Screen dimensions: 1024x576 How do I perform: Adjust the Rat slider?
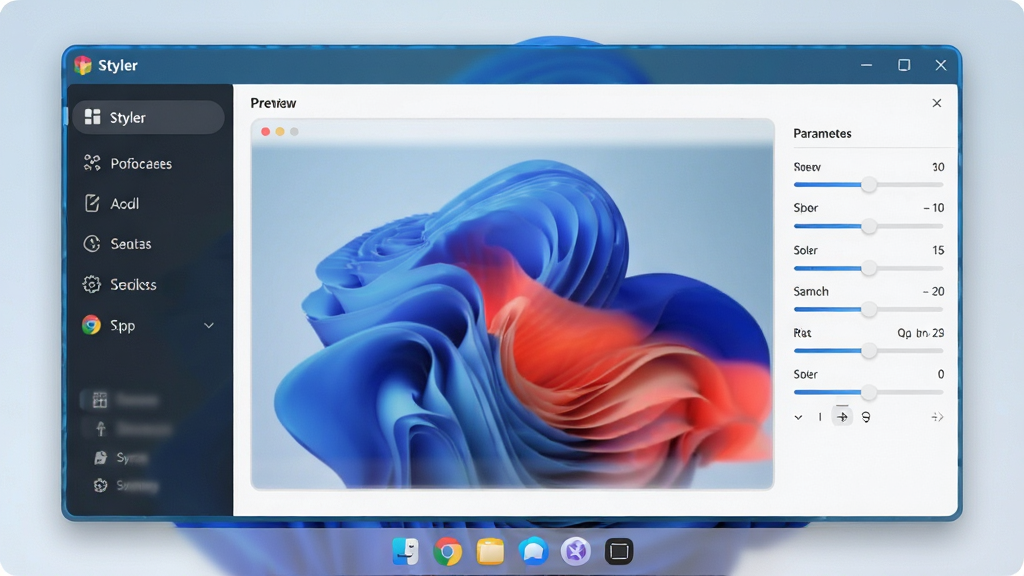(869, 351)
